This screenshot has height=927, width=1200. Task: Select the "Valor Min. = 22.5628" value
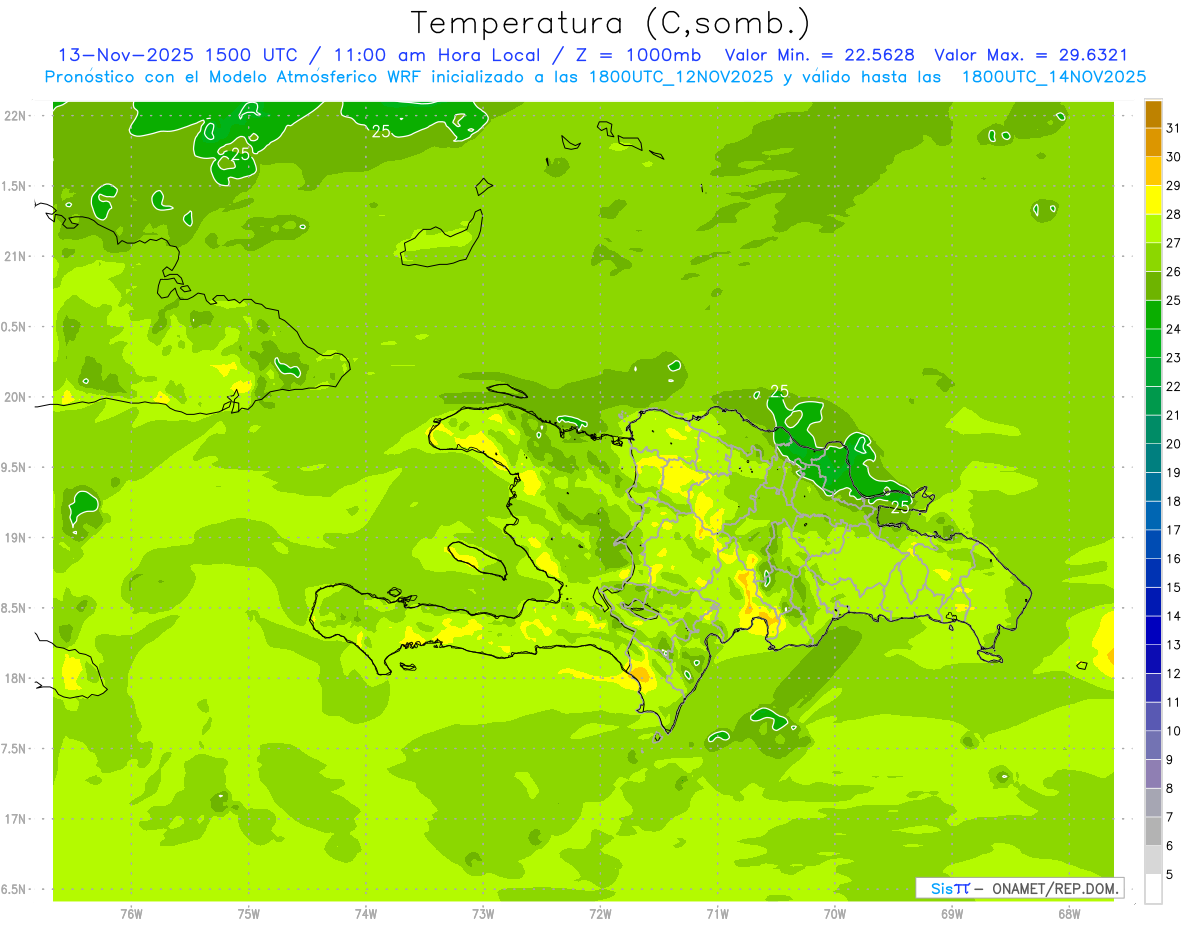pos(820,55)
